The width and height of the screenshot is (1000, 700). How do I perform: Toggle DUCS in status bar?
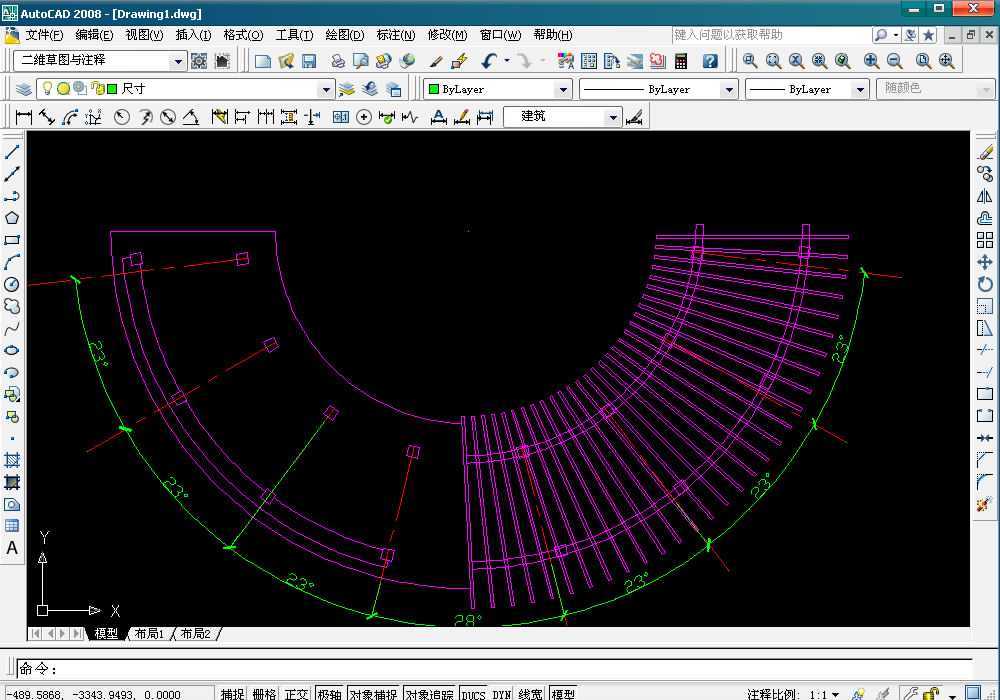pyautogui.click(x=473, y=694)
